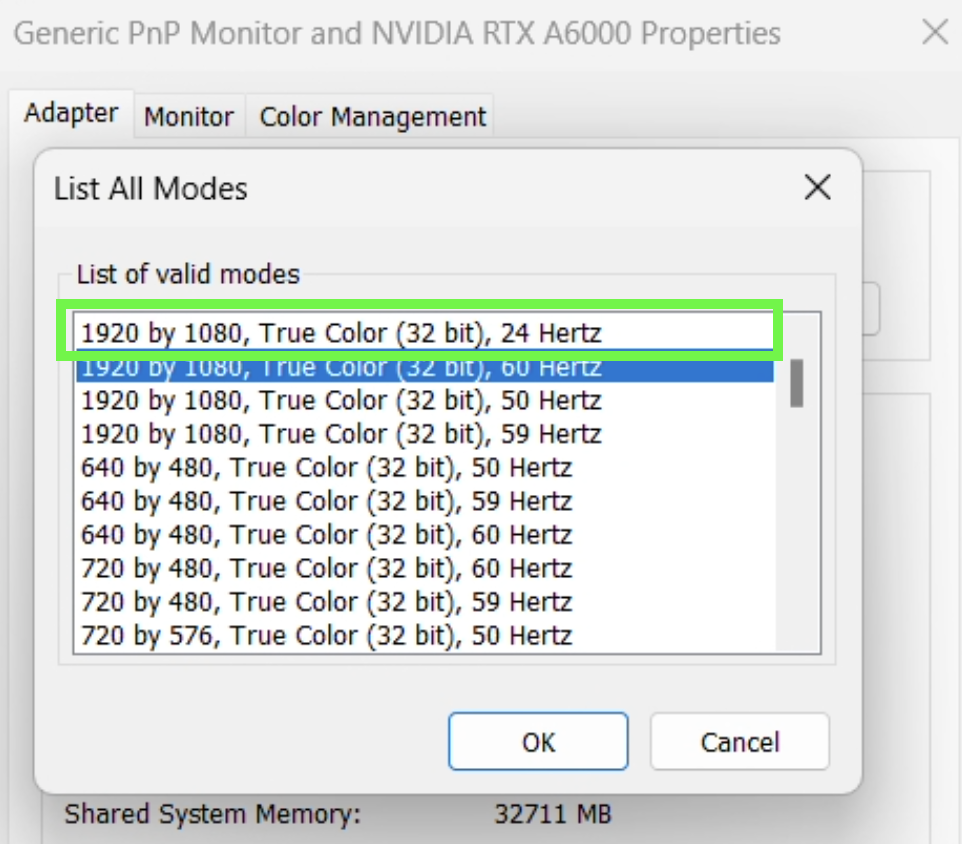Confirm the mode with the OK button
This screenshot has width=962, height=844.
point(538,742)
